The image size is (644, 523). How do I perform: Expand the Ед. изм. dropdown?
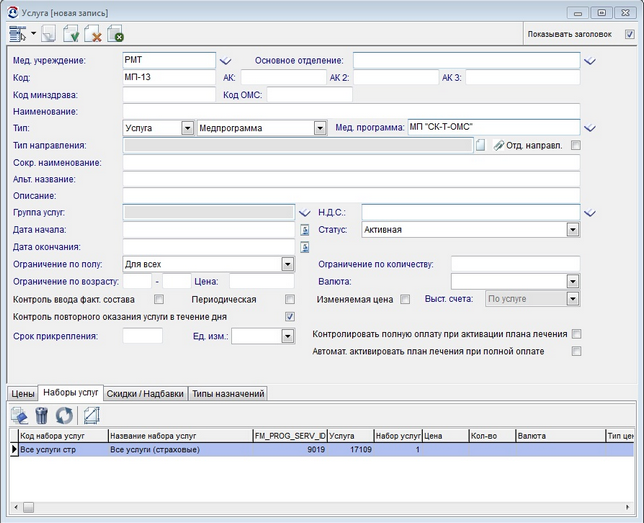point(288,336)
